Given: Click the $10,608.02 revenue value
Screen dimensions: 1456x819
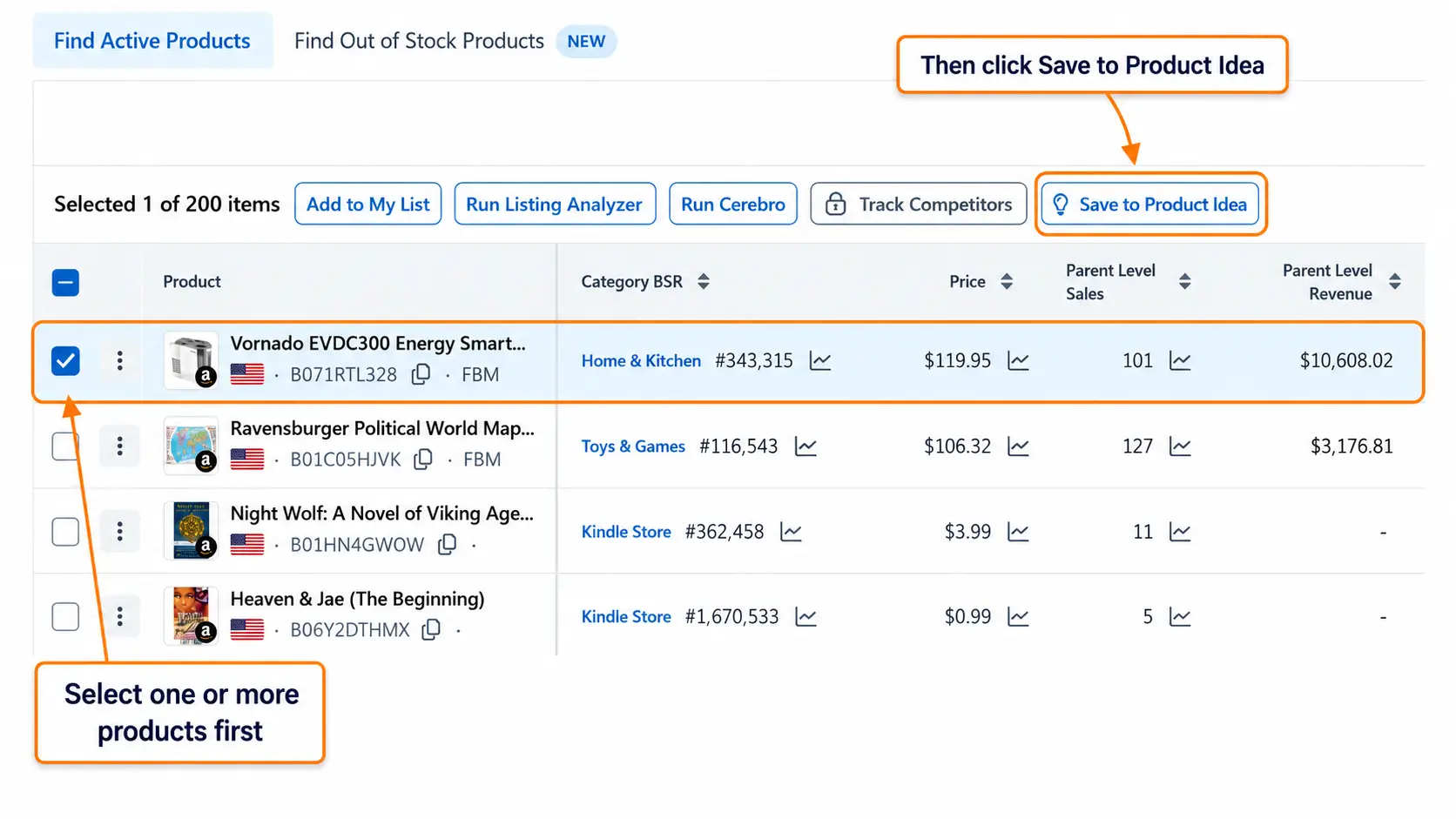Looking at the screenshot, I should (x=1346, y=360).
